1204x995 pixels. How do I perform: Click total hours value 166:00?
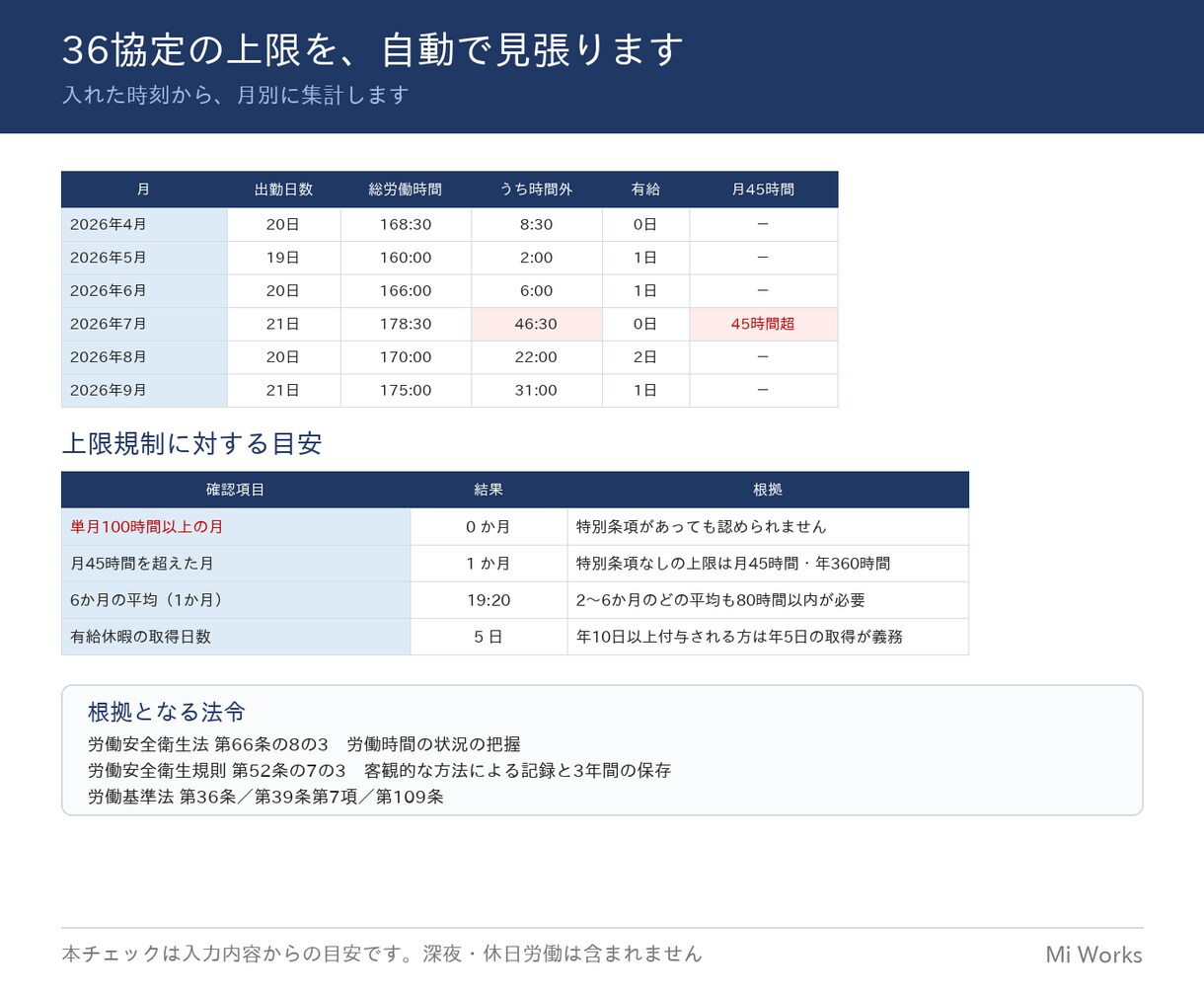(x=406, y=291)
